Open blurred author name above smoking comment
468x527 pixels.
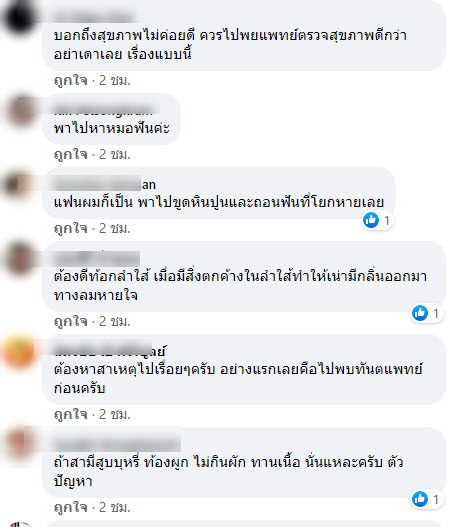click(x=117, y=445)
